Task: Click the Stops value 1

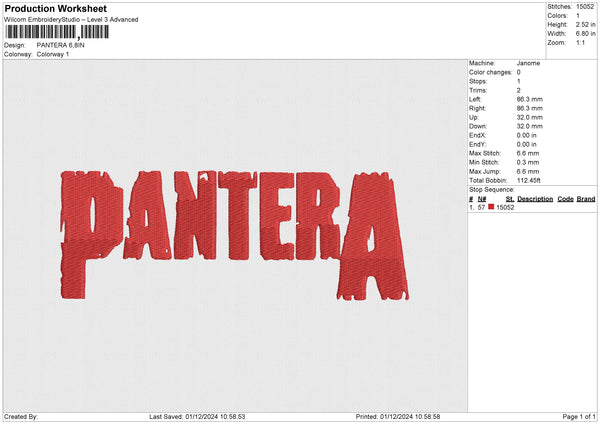Action: click(518, 82)
